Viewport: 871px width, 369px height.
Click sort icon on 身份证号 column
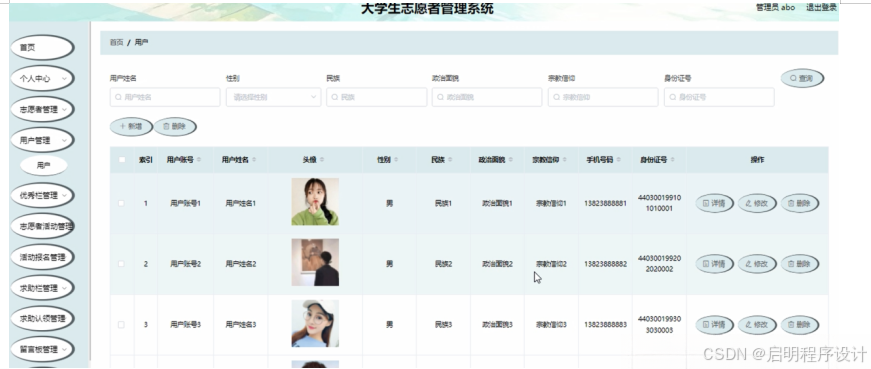point(673,159)
